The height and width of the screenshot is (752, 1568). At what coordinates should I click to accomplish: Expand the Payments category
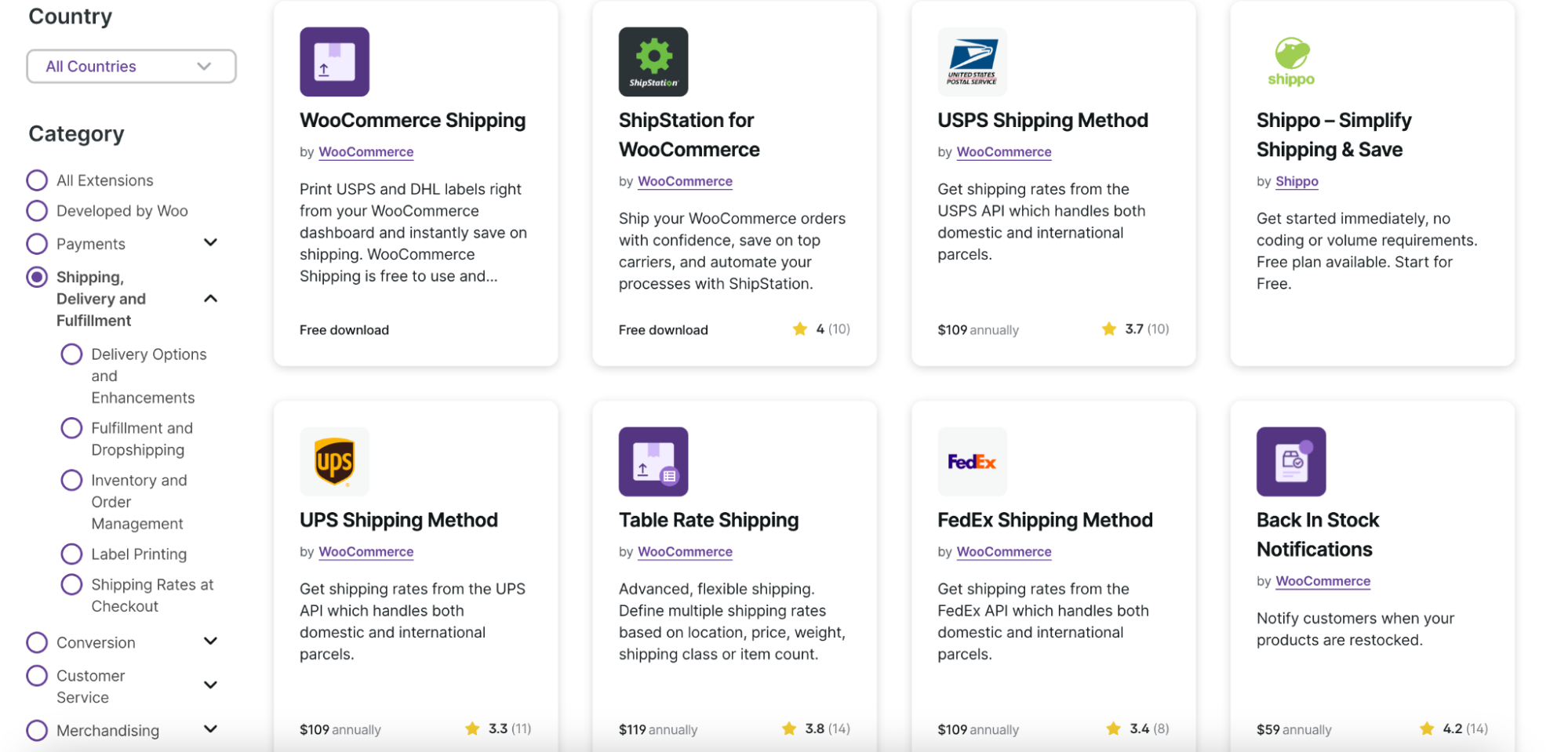210,243
